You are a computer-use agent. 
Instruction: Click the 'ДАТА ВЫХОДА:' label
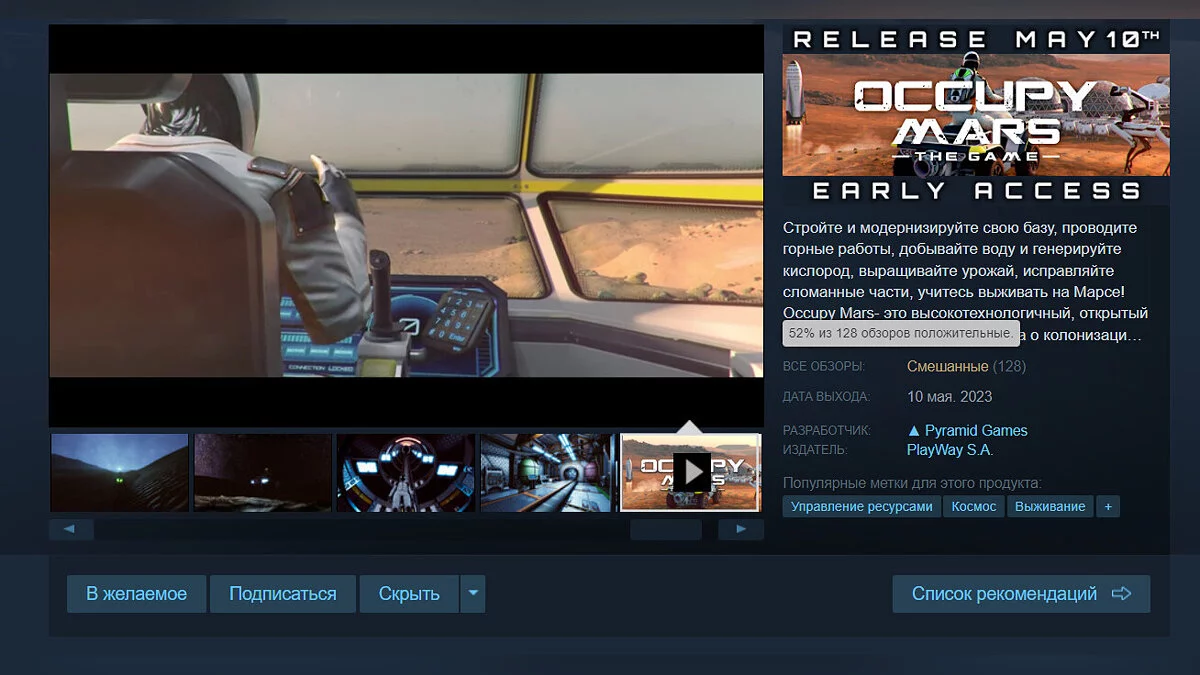826,396
